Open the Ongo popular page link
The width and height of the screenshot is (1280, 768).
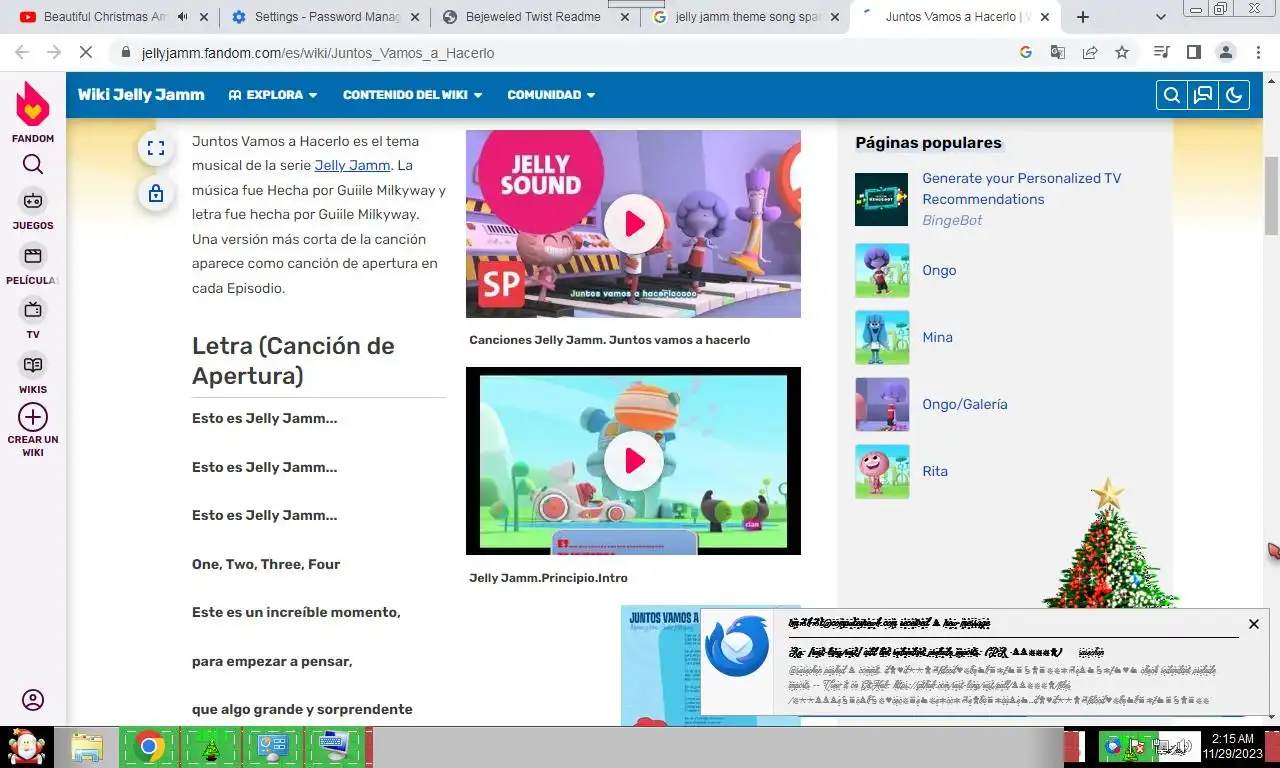[939, 270]
